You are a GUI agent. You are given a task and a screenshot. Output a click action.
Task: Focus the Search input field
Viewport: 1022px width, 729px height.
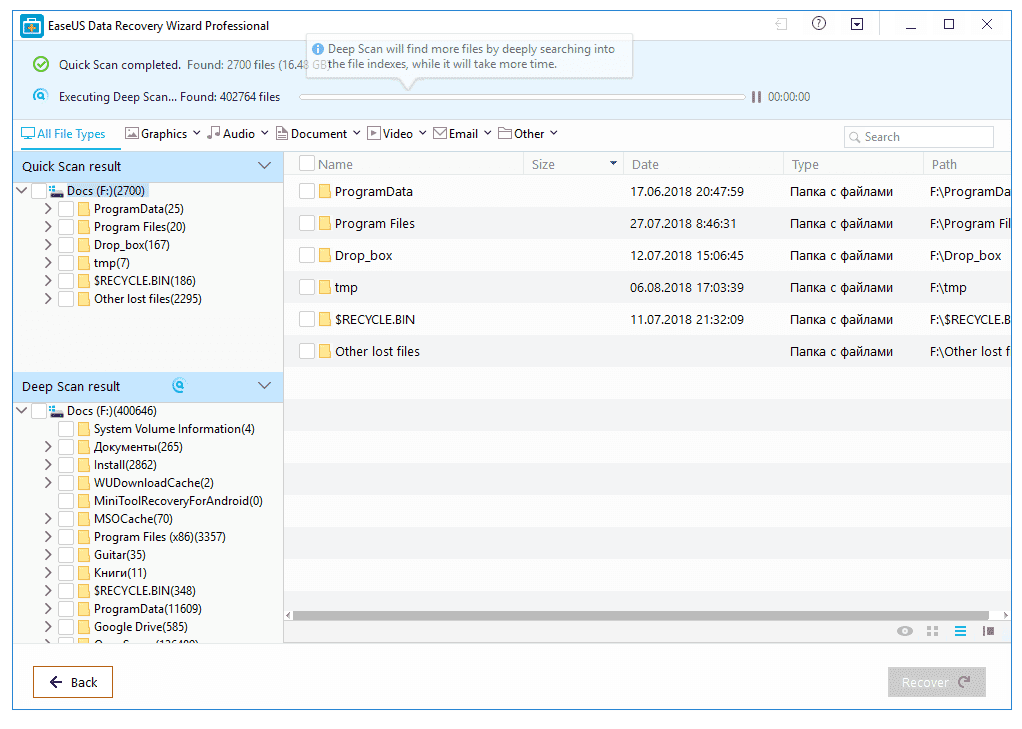(x=918, y=137)
